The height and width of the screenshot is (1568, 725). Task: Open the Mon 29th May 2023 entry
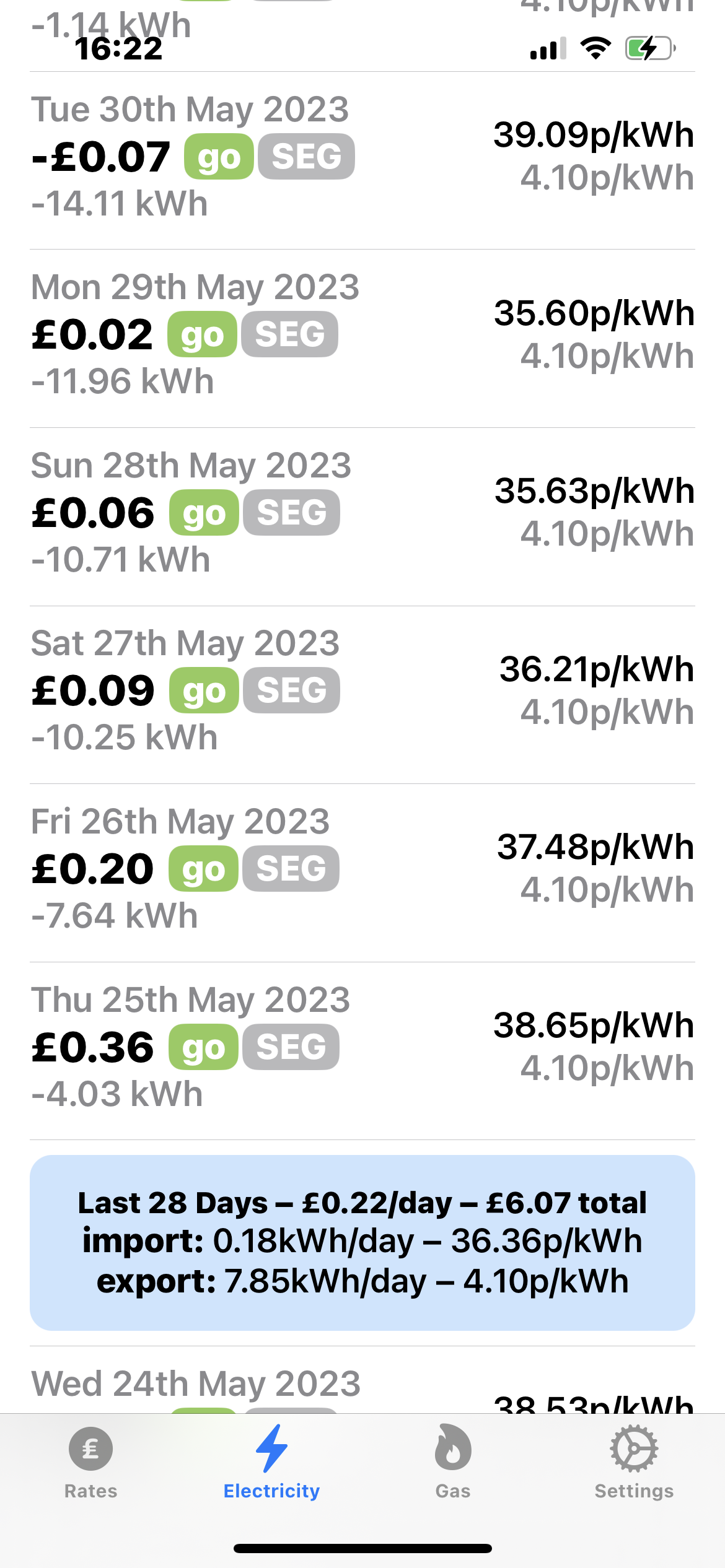point(195,287)
